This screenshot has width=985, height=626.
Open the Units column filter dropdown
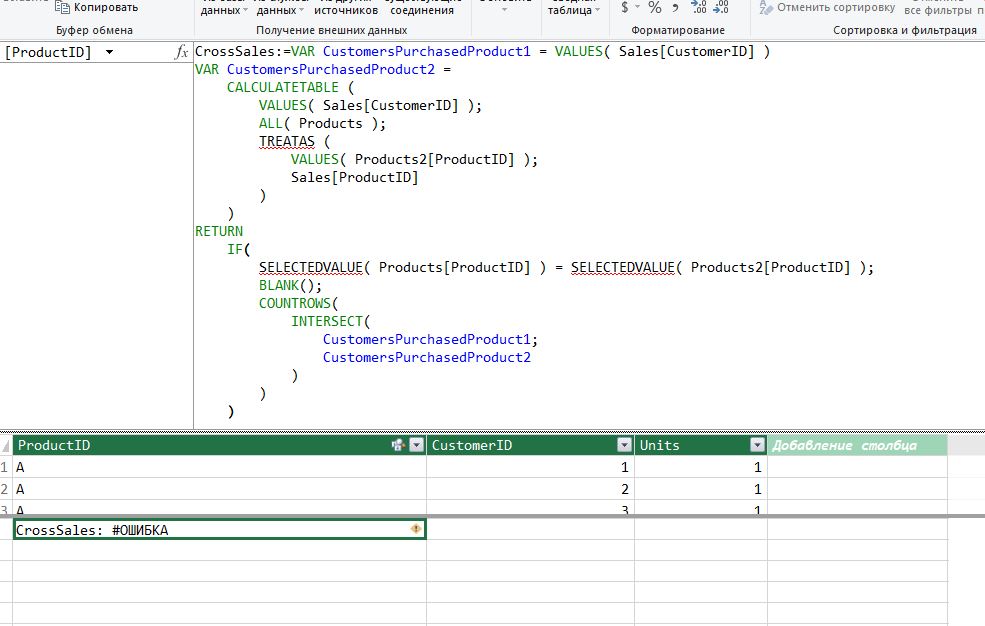coord(758,445)
